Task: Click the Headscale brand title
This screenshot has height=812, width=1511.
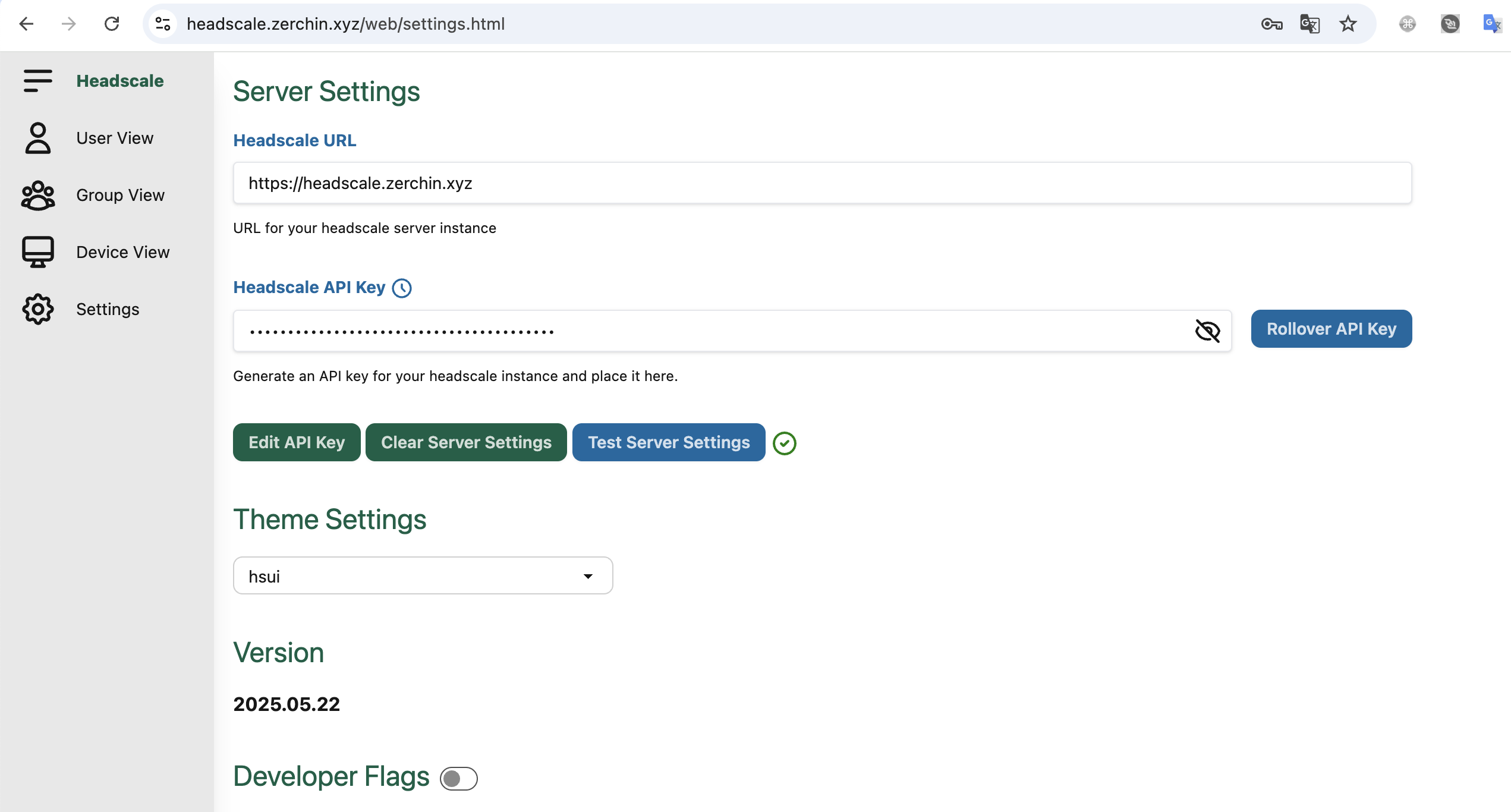Action: coord(120,81)
